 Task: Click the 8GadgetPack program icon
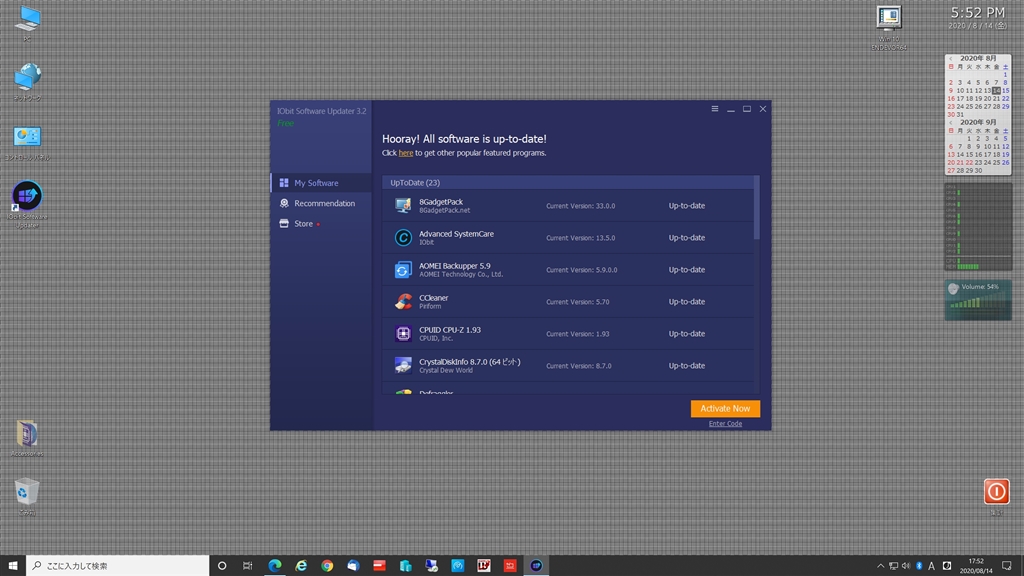pyautogui.click(x=403, y=206)
